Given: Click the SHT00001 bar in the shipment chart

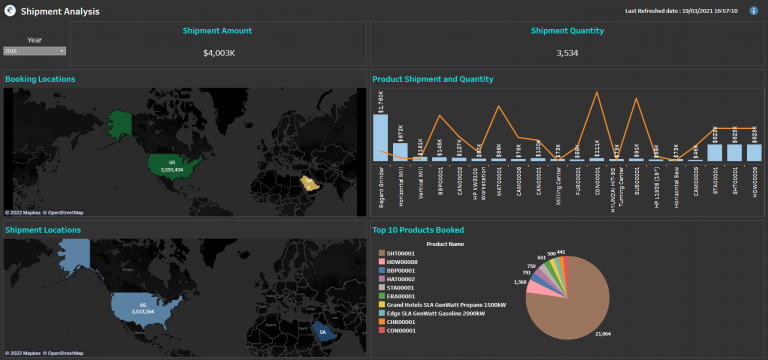Looking at the screenshot, I should pyautogui.click(x=734, y=153).
